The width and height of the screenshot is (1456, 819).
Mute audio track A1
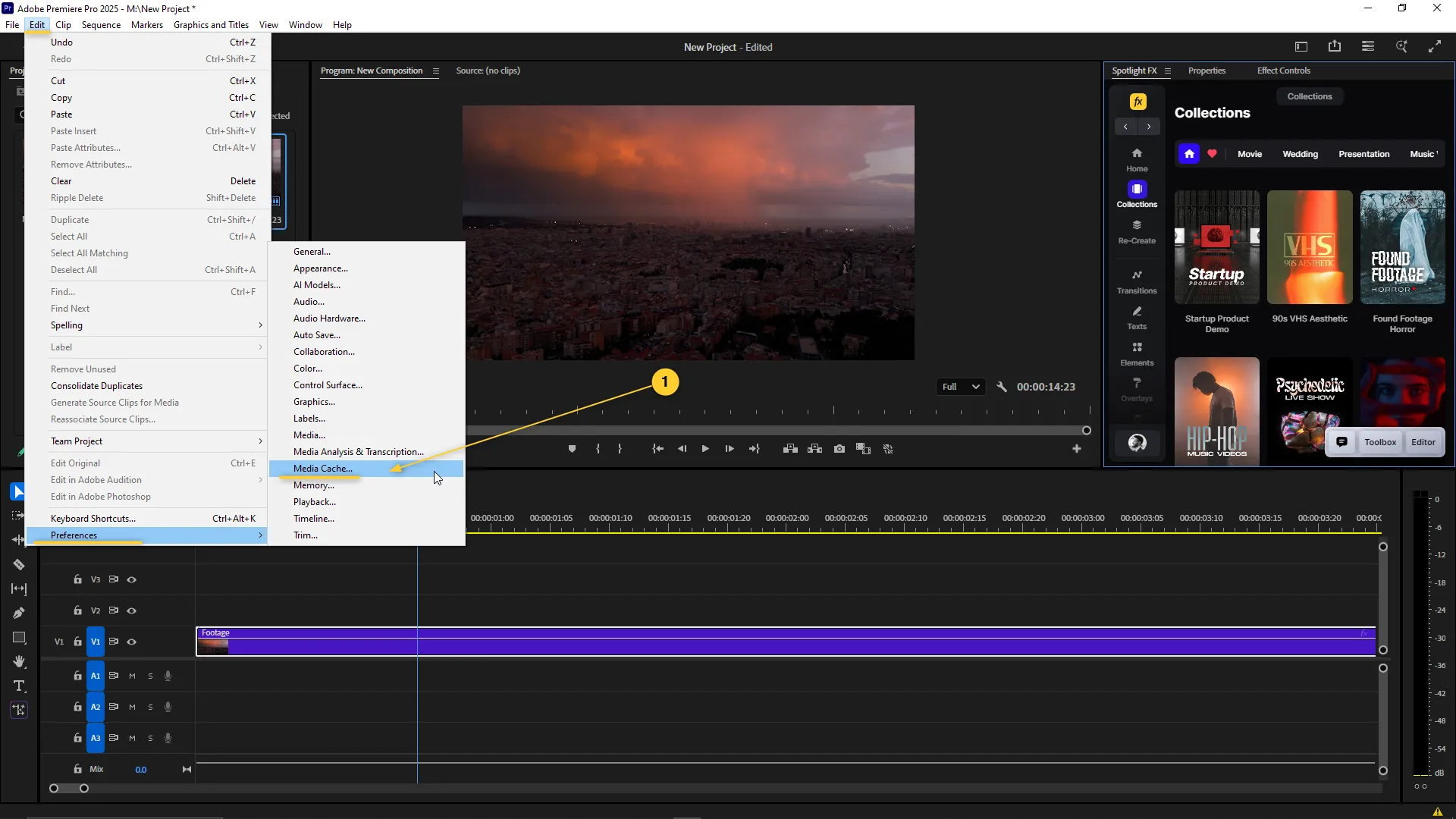[132, 676]
